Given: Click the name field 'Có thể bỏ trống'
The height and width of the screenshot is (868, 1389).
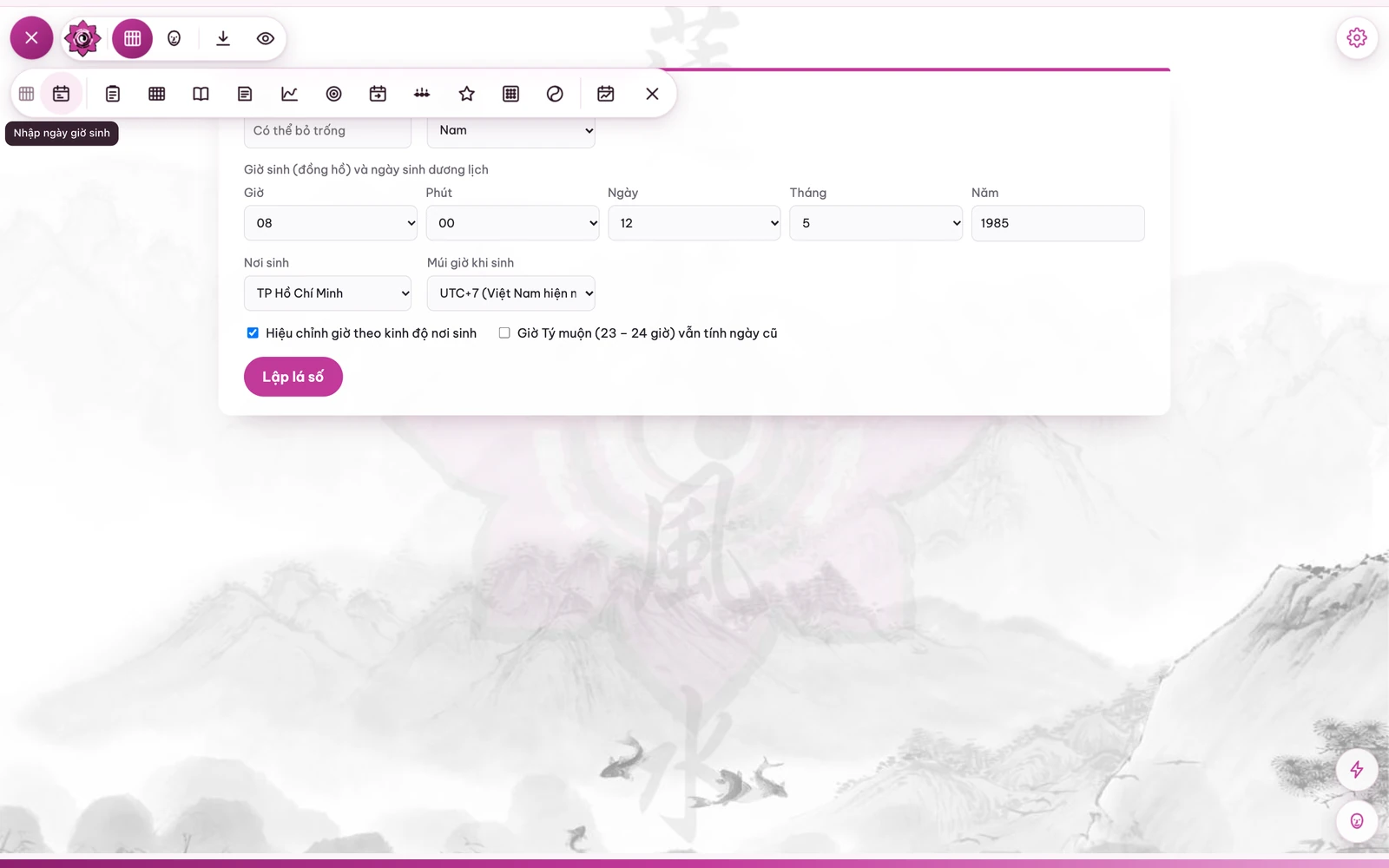Looking at the screenshot, I should (327, 131).
